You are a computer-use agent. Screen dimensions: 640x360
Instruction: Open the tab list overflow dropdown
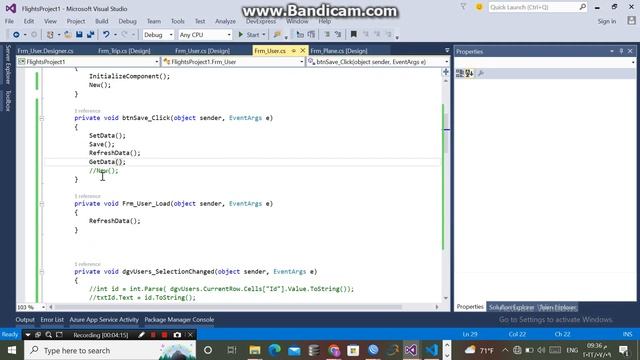447,51
